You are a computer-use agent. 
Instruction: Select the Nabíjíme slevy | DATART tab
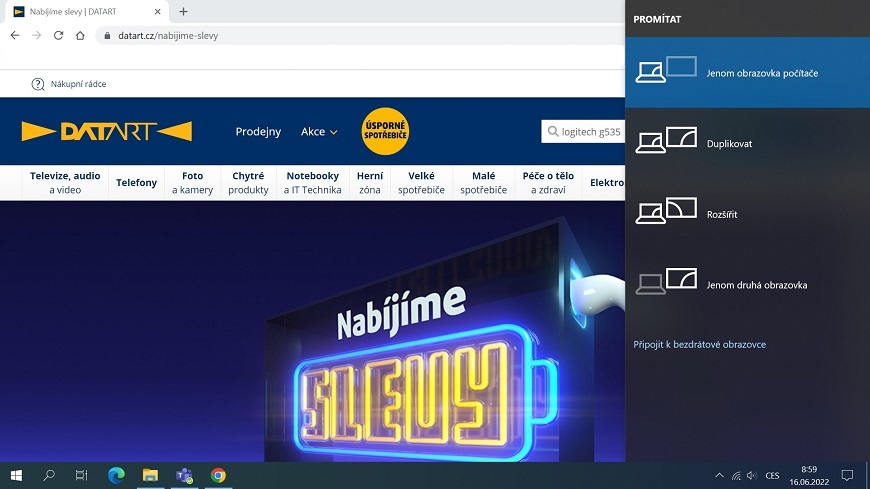click(x=87, y=11)
